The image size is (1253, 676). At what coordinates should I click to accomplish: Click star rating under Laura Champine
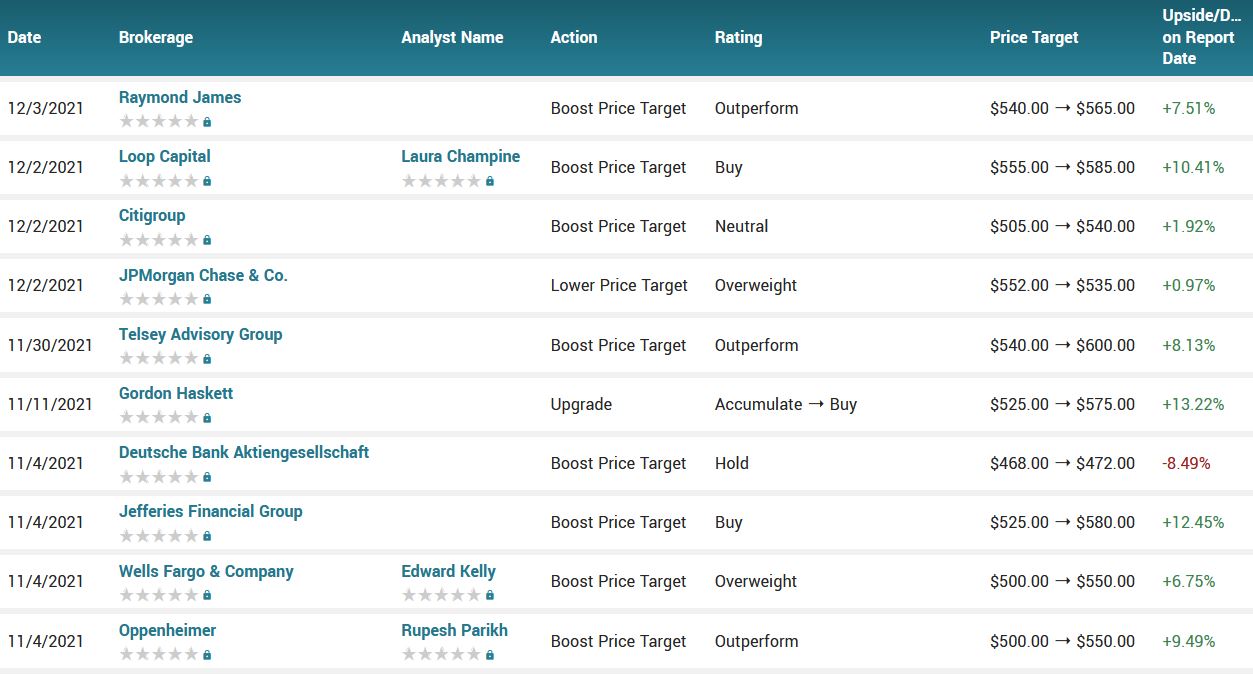pos(442,181)
